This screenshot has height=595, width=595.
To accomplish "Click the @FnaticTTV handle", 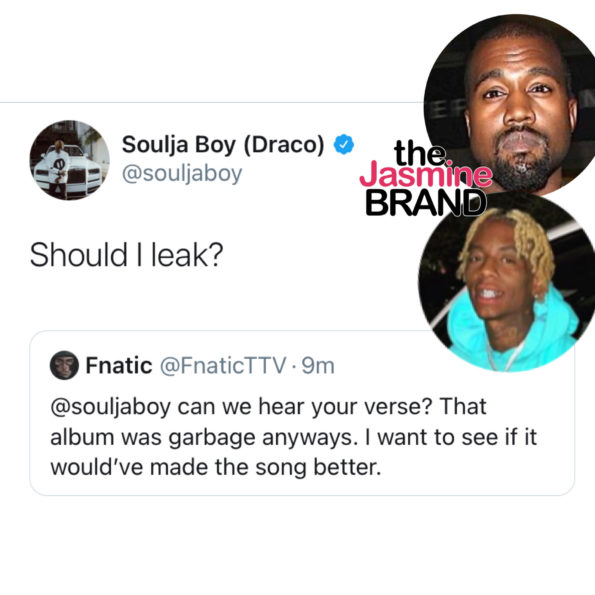I will 223,366.
